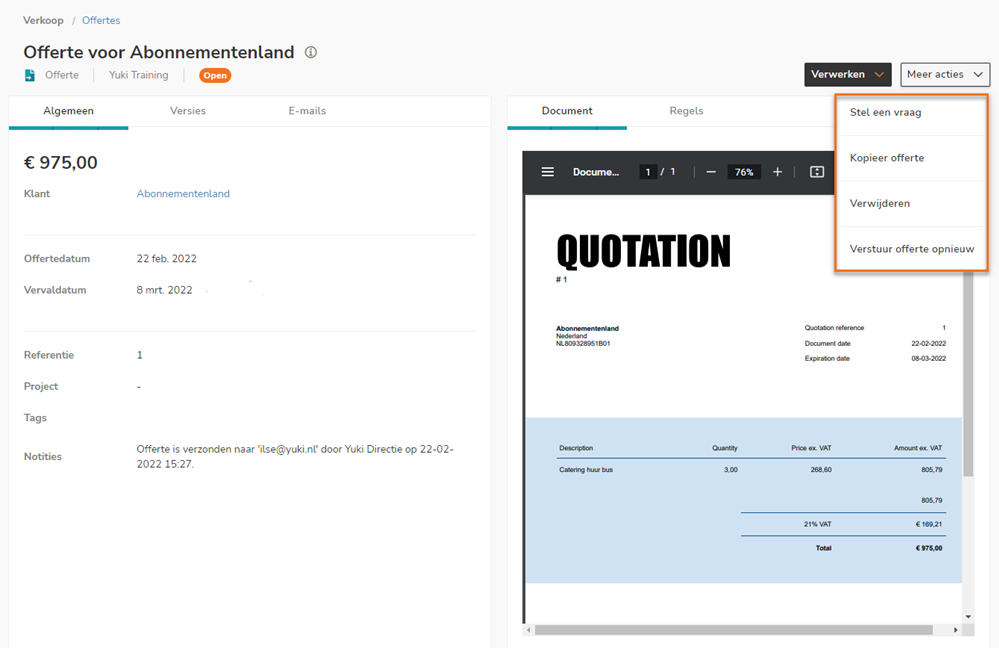The width and height of the screenshot is (999, 648).
Task: Zoom out the PDF with the minus icon
Action: 711,172
